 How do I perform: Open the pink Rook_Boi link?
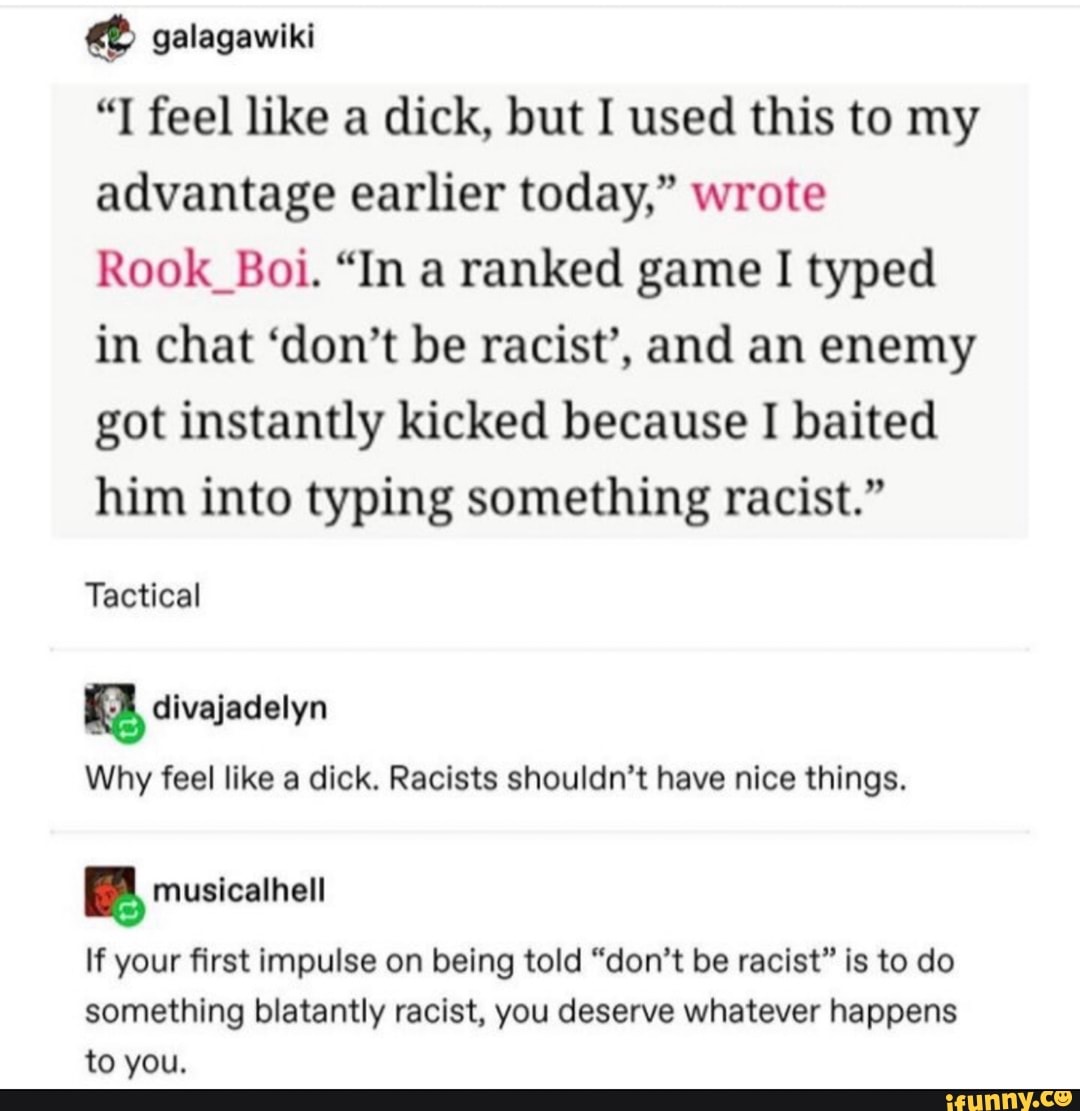click(x=204, y=270)
